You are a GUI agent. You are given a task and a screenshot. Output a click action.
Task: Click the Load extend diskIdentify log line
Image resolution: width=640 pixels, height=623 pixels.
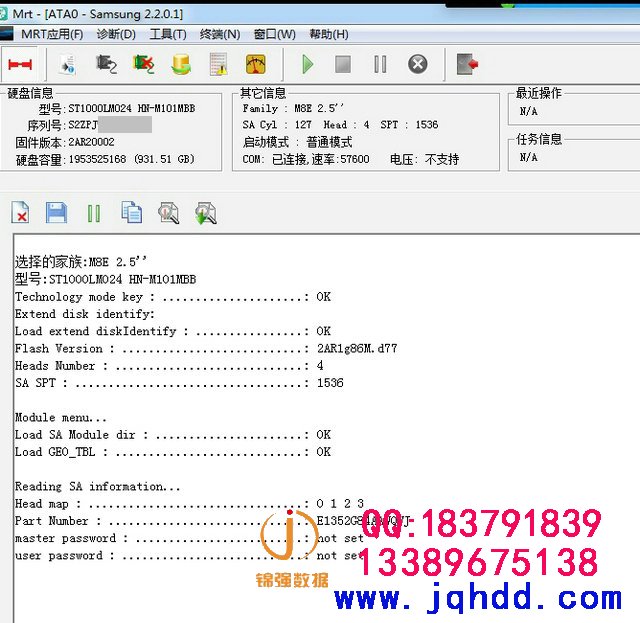coord(173,331)
